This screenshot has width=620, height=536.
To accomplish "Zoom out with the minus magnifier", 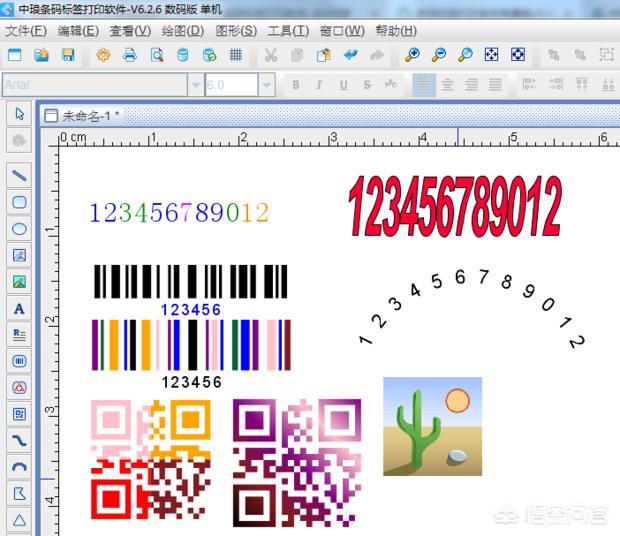I will pyautogui.click(x=439, y=55).
